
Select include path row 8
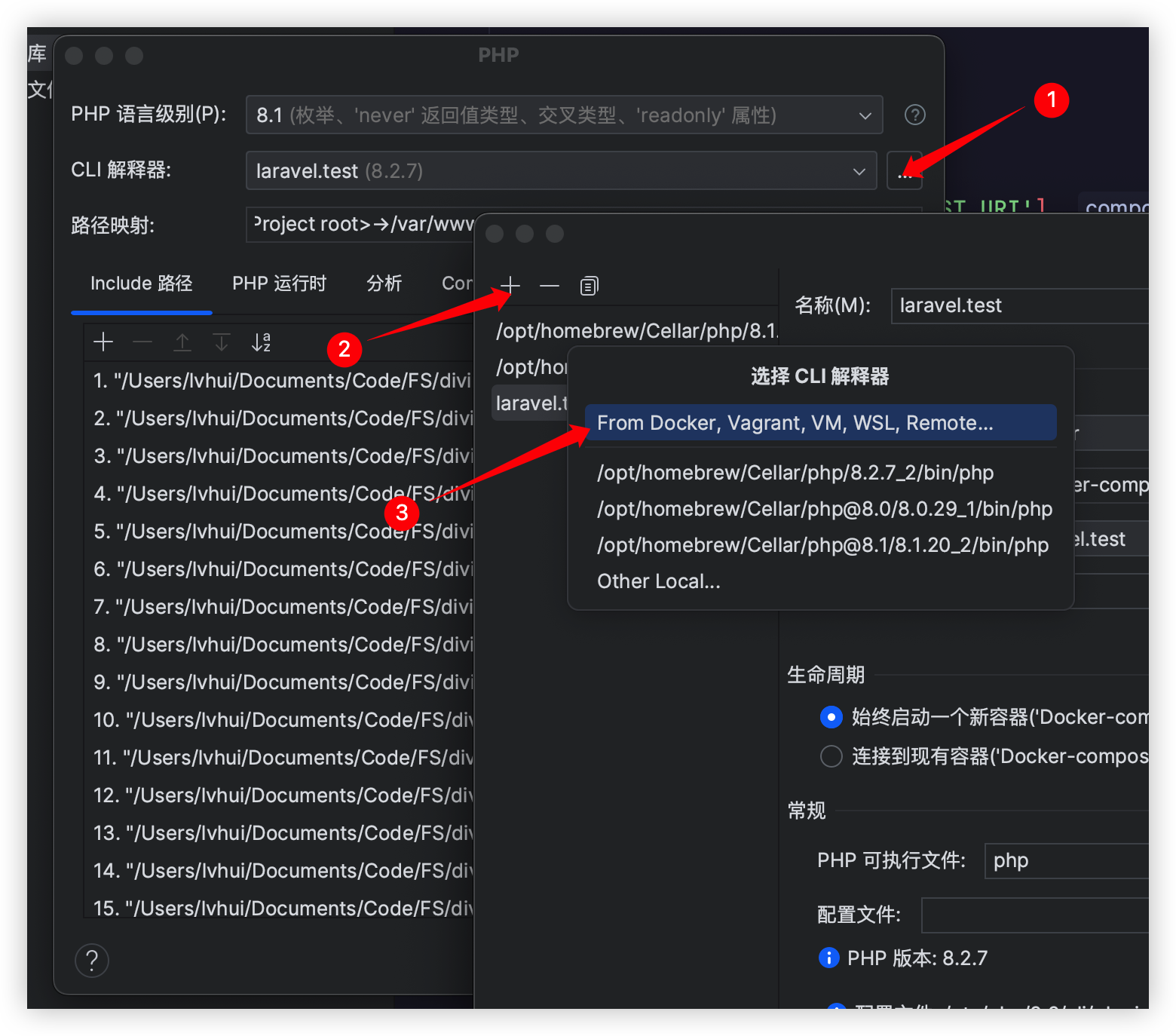(279, 645)
